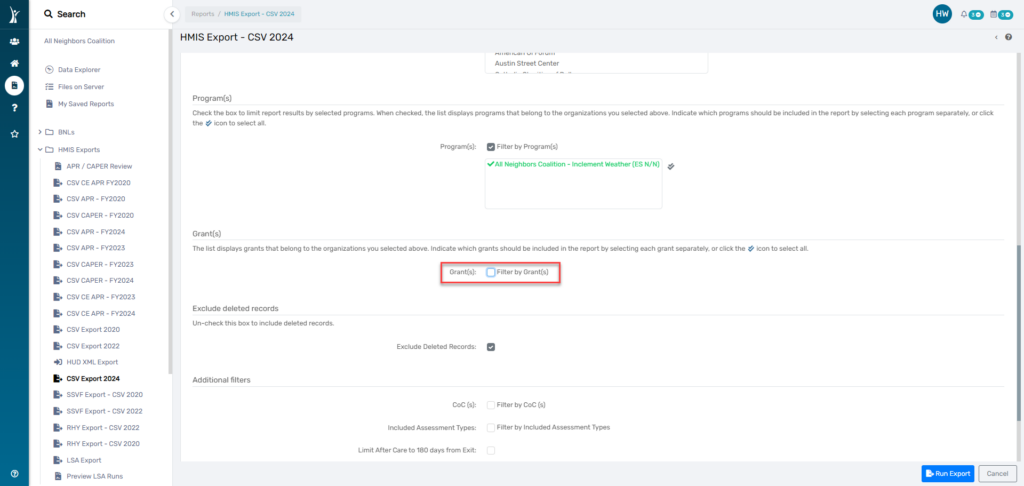Image resolution: width=1024 pixels, height=486 pixels.
Task: Open the star favorites icon in left rail
Action: pyautogui.click(x=14, y=134)
